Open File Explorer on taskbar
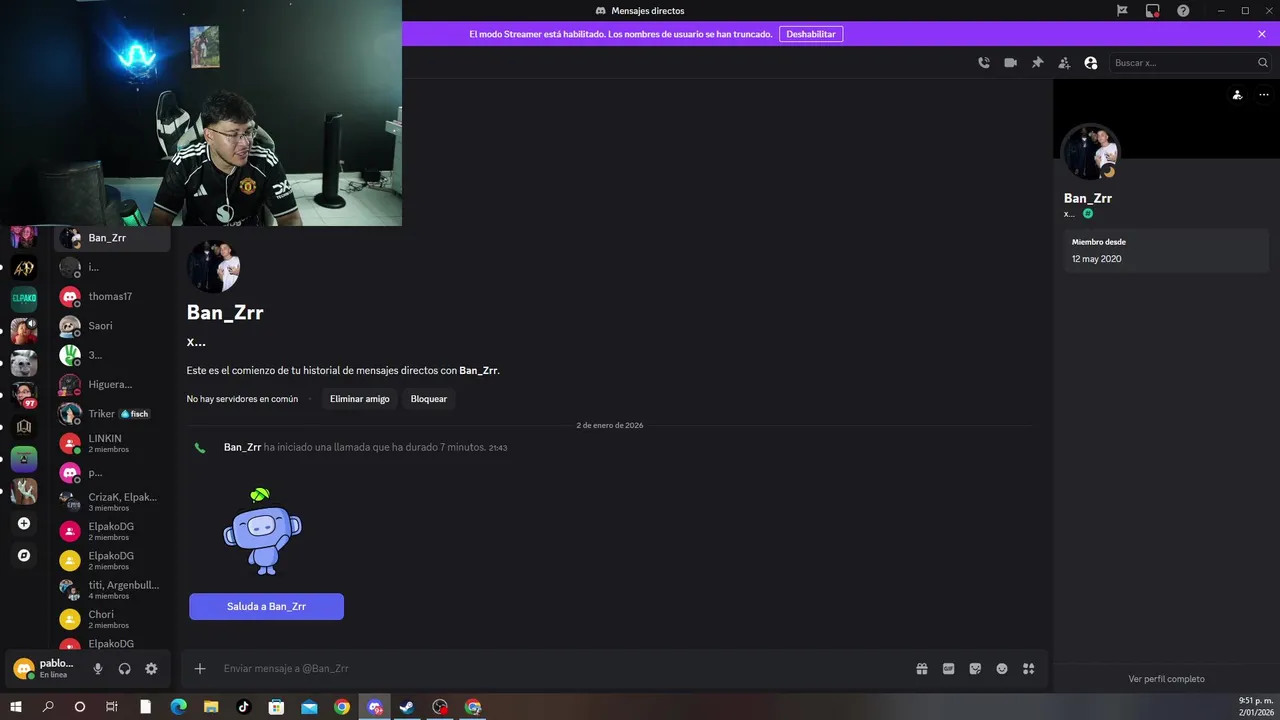The height and width of the screenshot is (720, 1280). (x=211, y=707)
